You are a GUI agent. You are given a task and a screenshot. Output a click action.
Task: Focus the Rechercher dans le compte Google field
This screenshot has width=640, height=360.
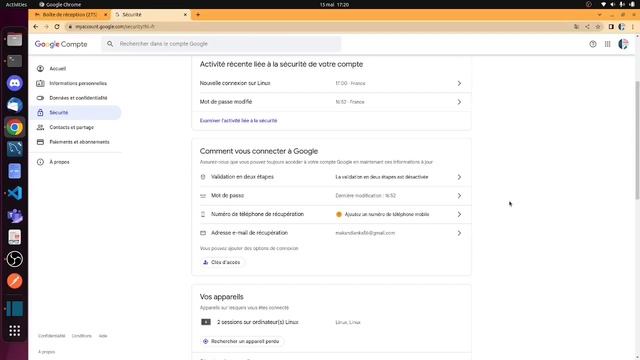[221, 44]
